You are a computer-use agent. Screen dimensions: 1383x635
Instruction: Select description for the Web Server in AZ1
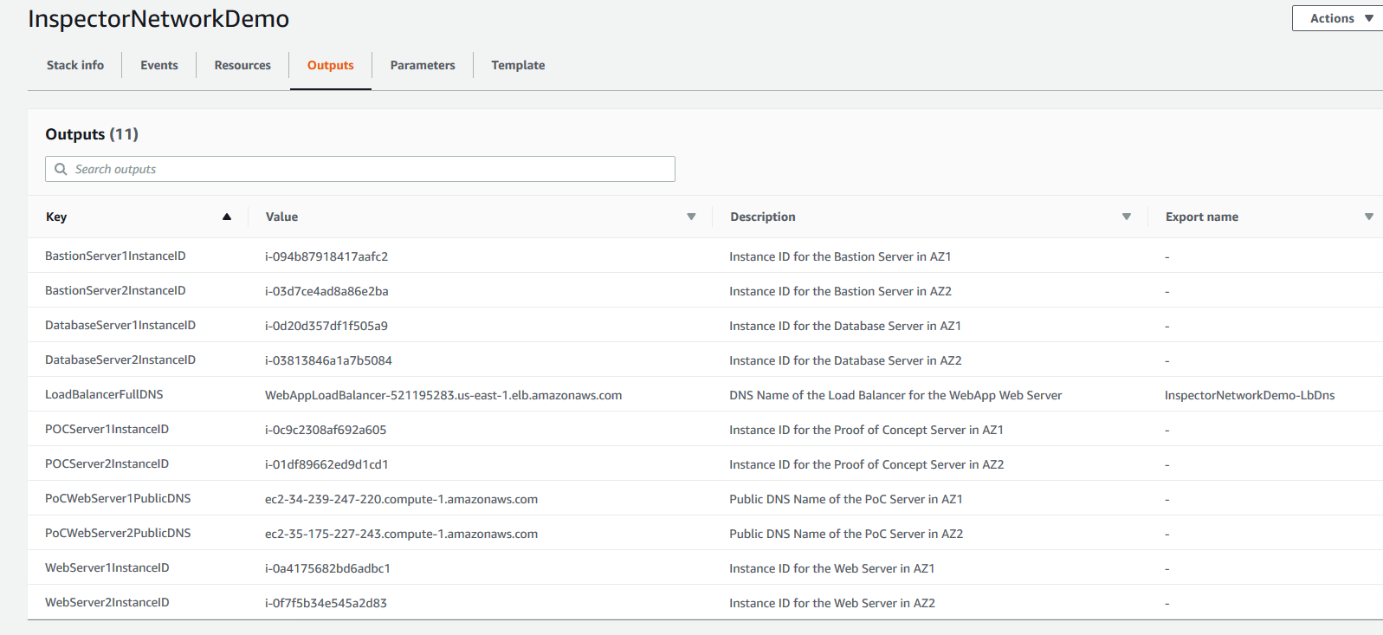832,568
